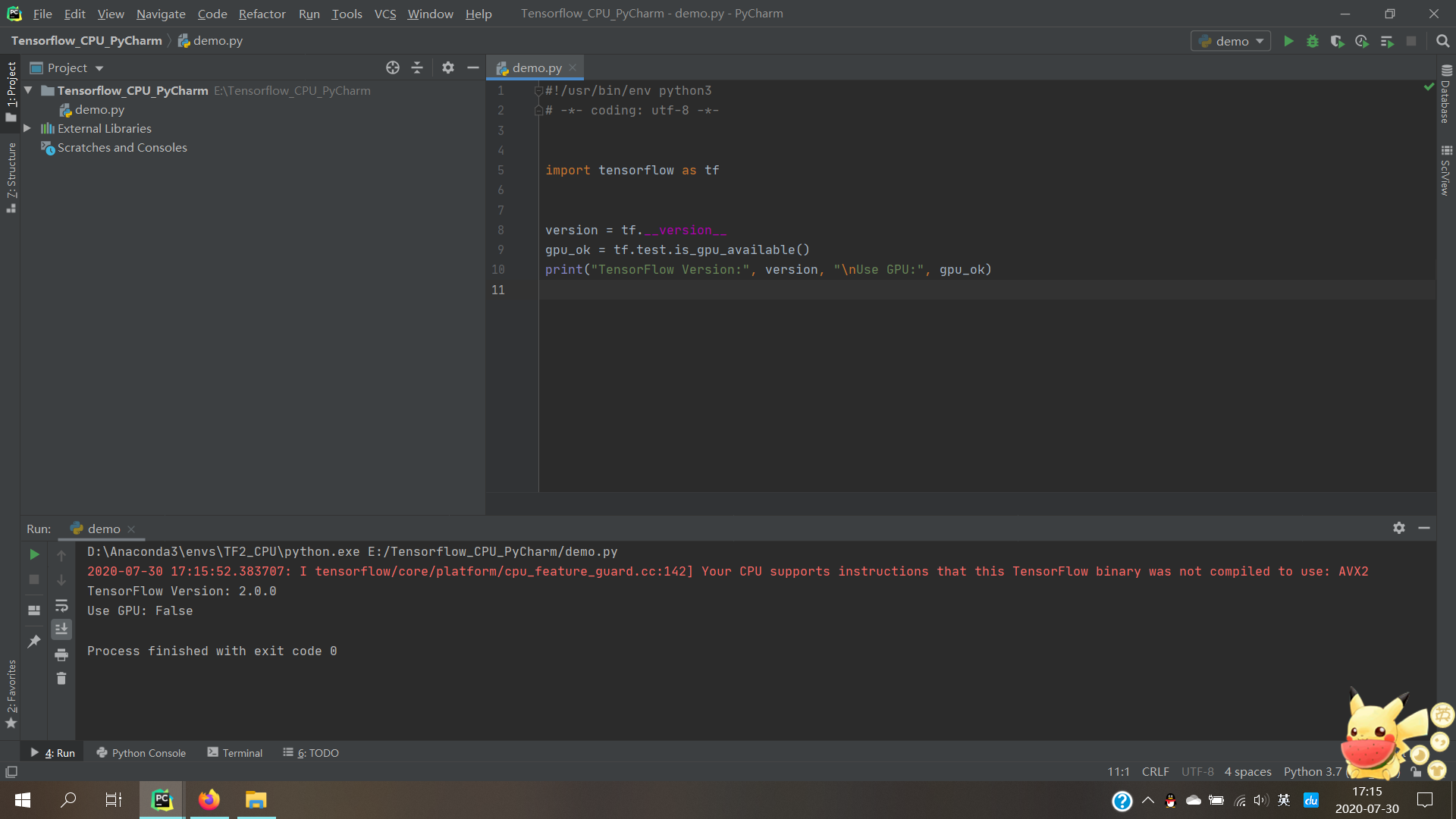Hide the Run tool window
The height and width of the screenshot is (819, 1456).
[x=1424, y=528]
